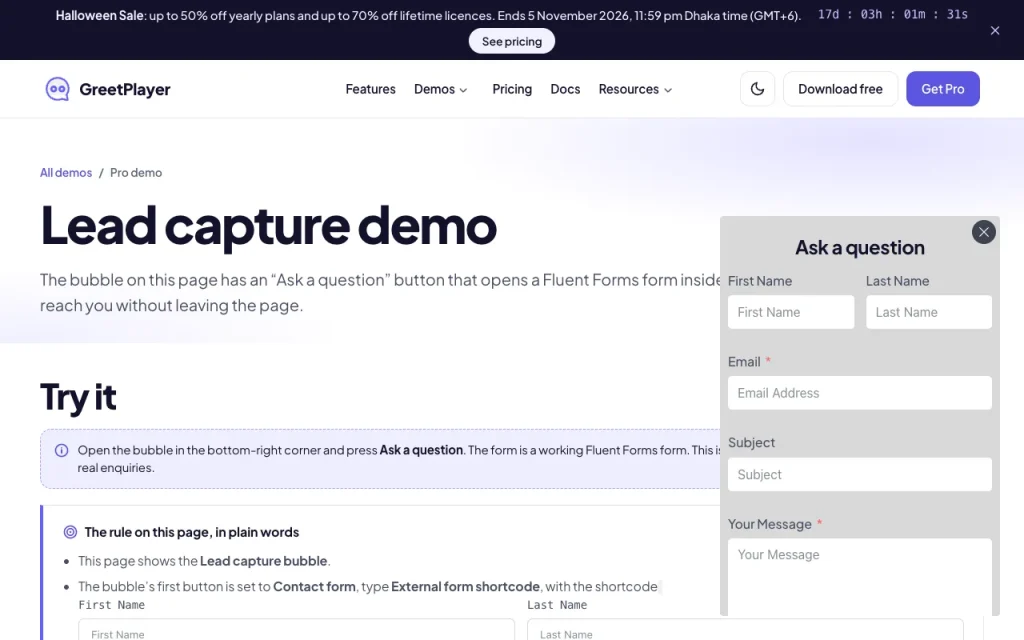Click the "External form shortcode" bold text
This screenshot has height=640, width=1024.
click(465, 586)
